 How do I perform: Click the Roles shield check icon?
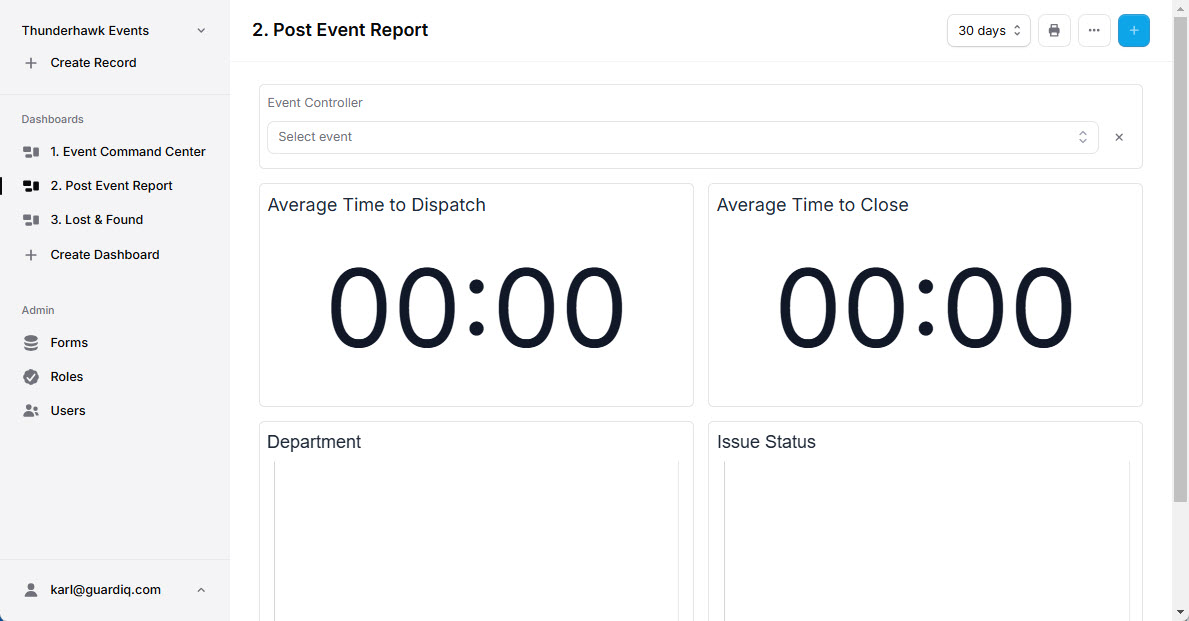(x=31, y=377)
